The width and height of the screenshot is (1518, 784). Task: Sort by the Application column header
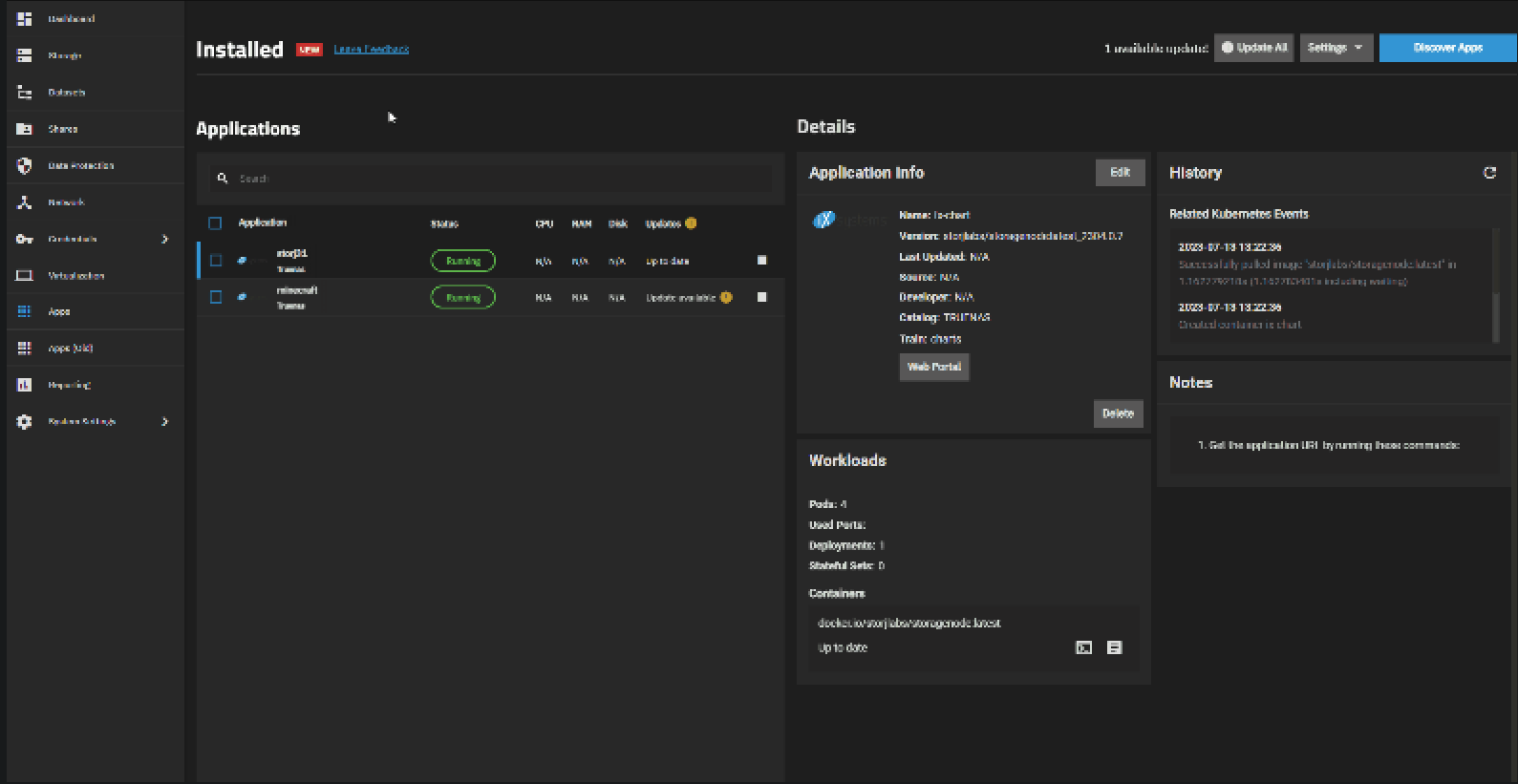[x=263, y=222]
